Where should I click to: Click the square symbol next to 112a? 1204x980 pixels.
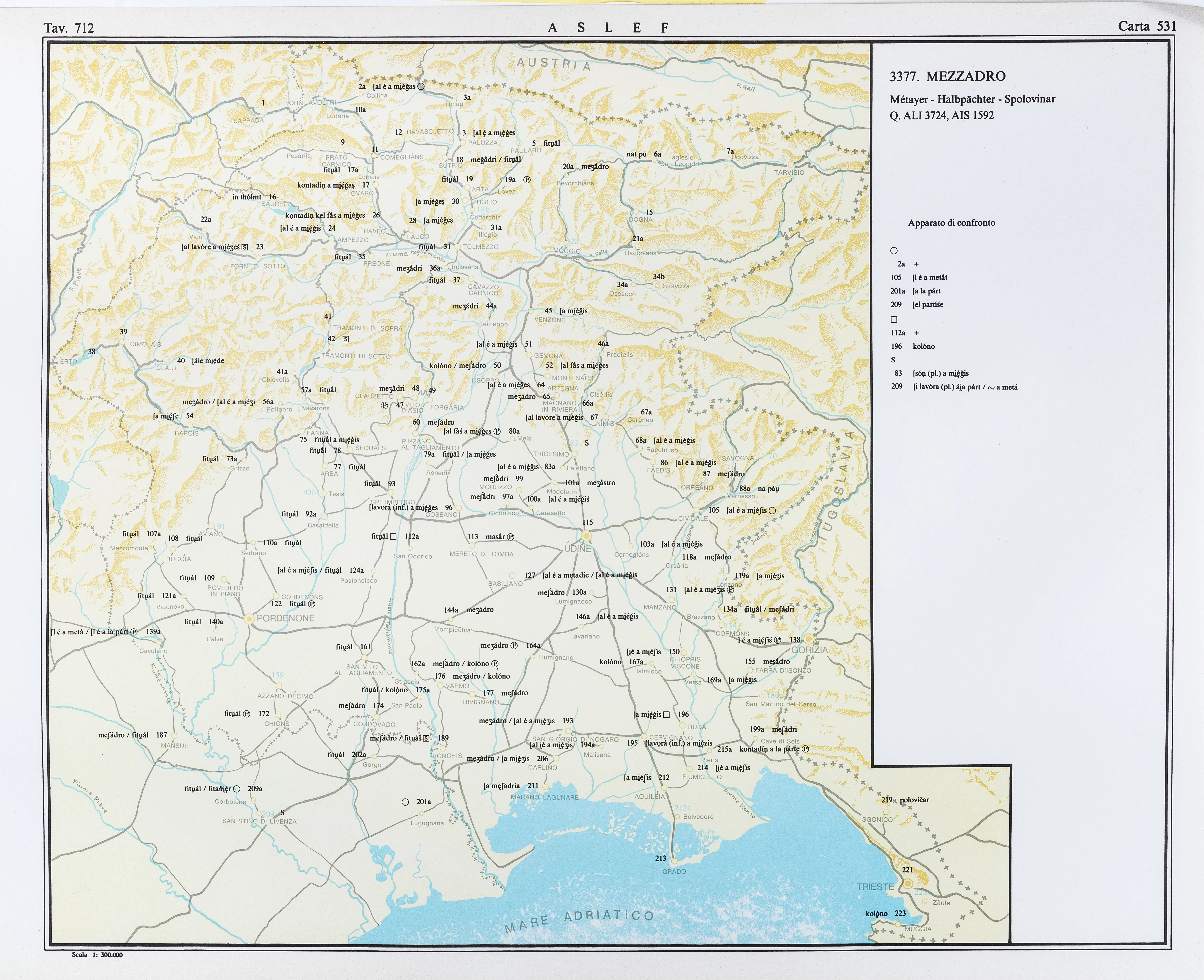click(x=393, y=536)
